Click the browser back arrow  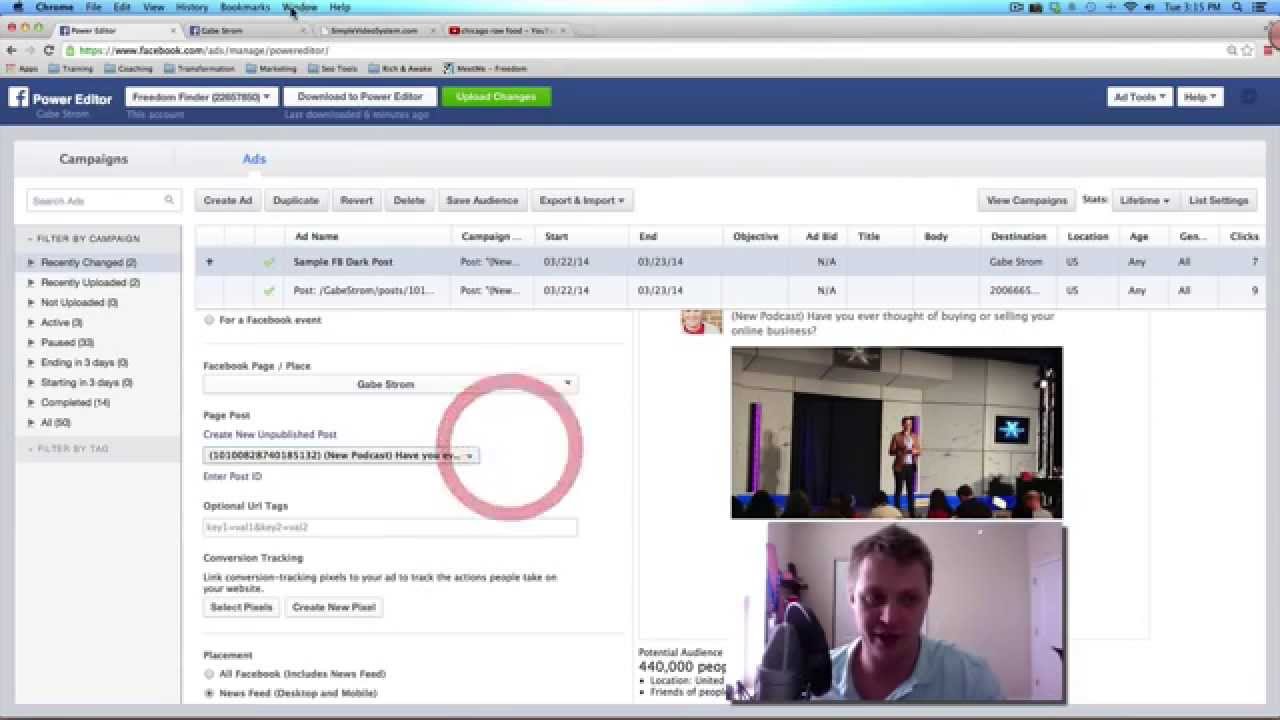(12, 50)
